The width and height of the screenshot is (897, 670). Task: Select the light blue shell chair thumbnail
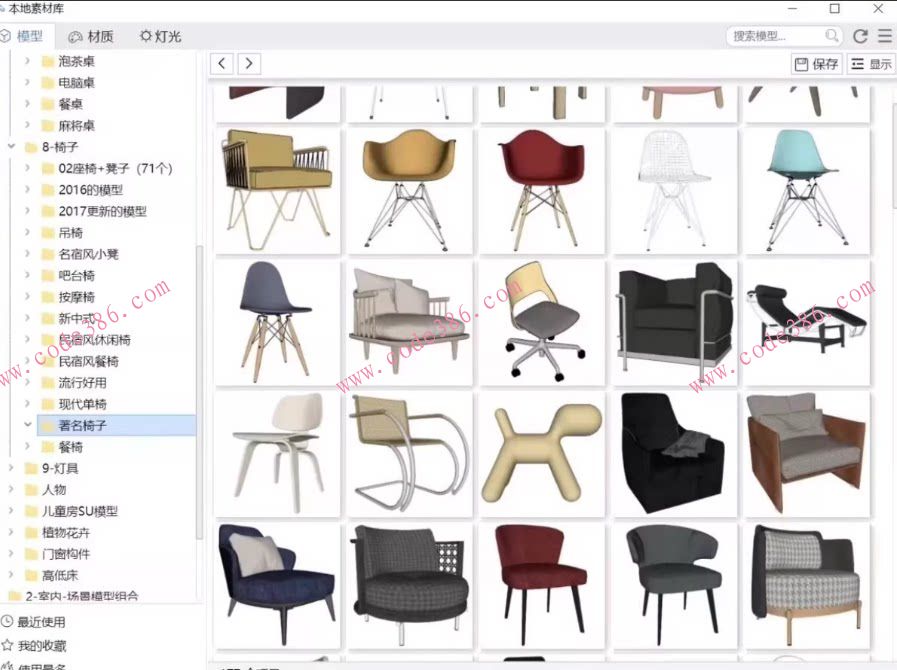[x=807, y=191]
